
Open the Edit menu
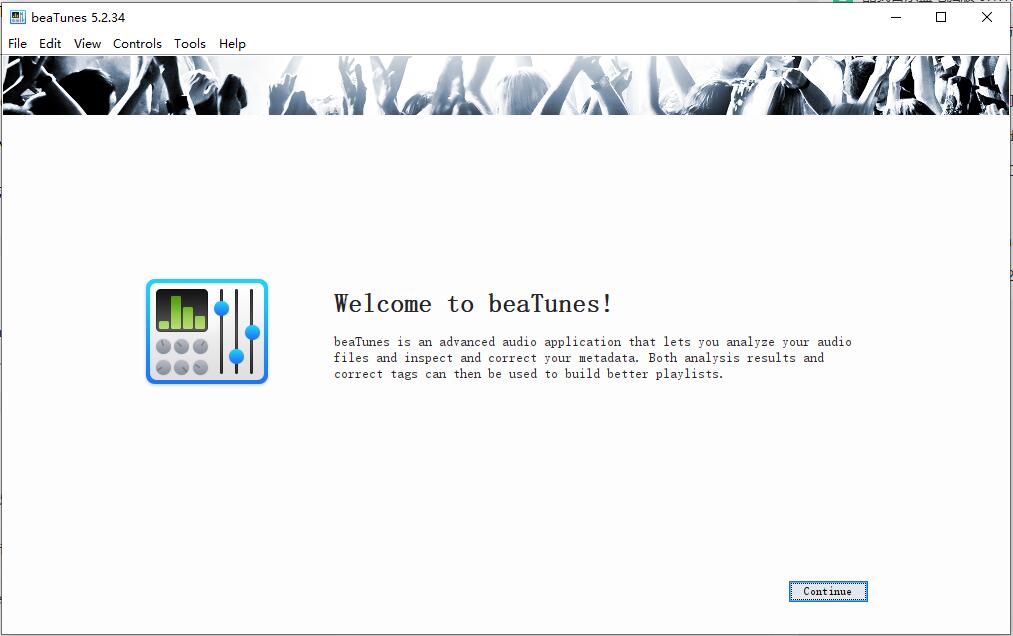pos(50,44)
